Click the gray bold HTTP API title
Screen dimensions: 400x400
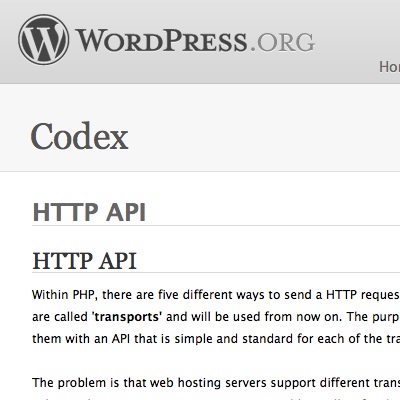(x=89, y=212)
